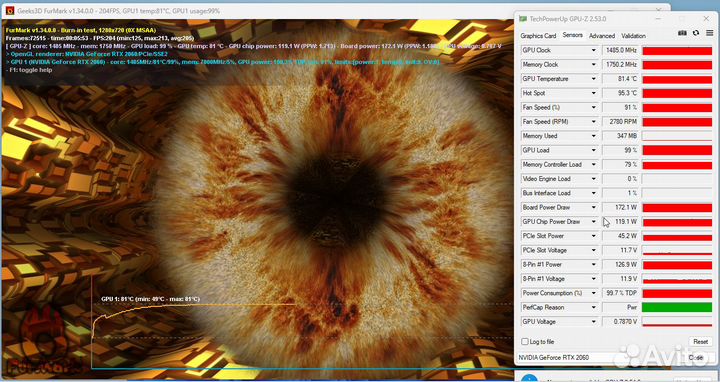
Task: Click the GPU Voltage value 0.7870 V
Action: point(620,321)
